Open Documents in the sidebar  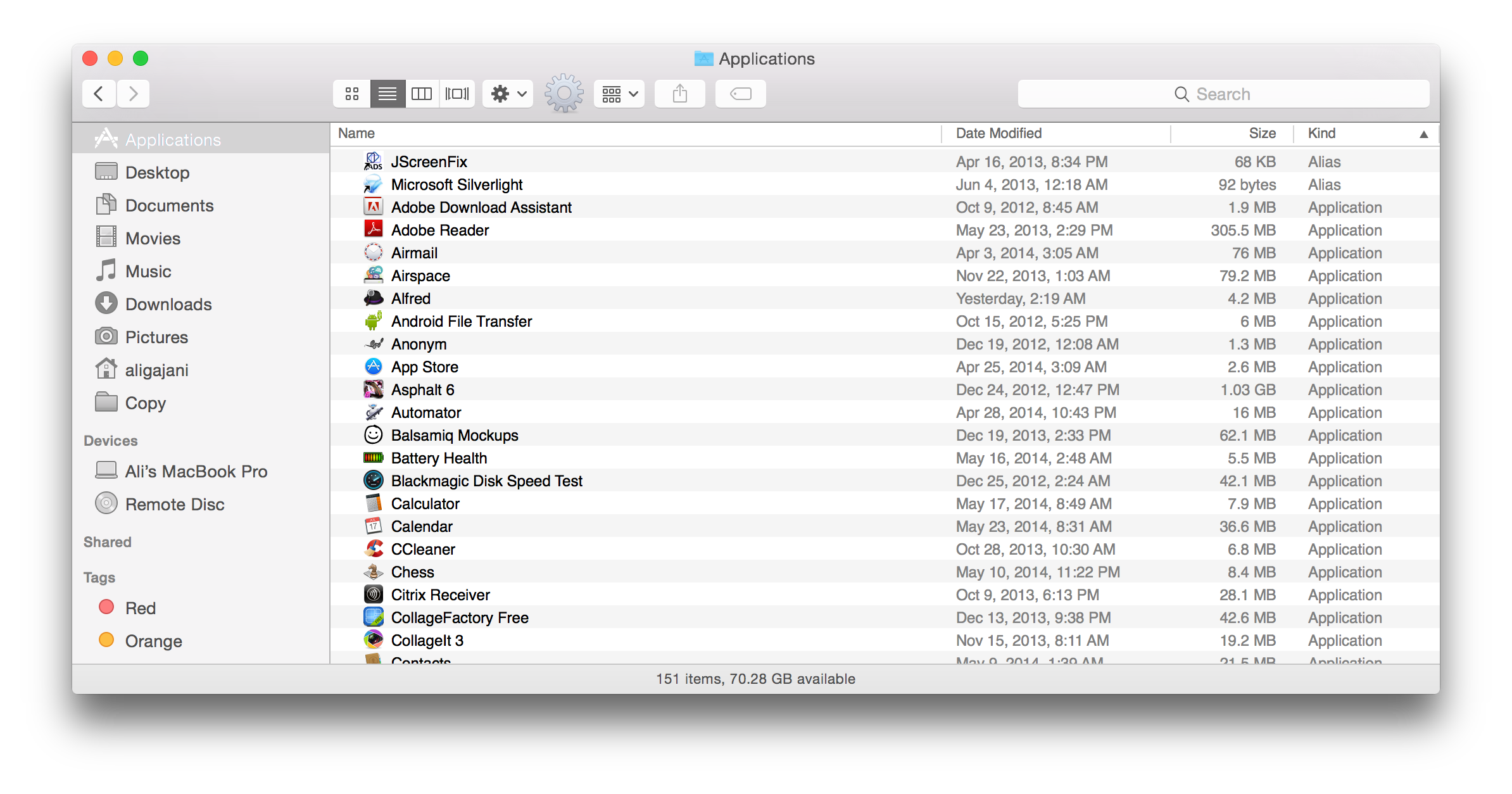(x=201, y=205)
